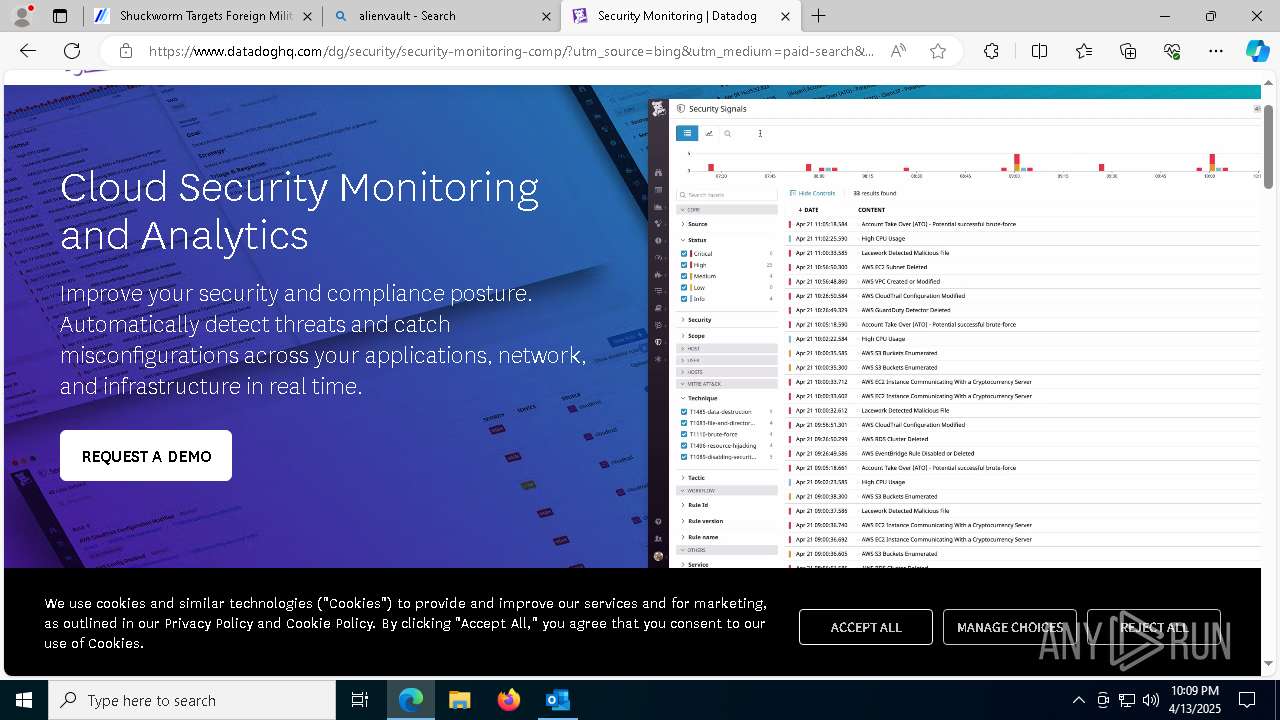Open Edge Settings and more menu
Viewport: 1280px width, 720px height.
pos(1216,51)
